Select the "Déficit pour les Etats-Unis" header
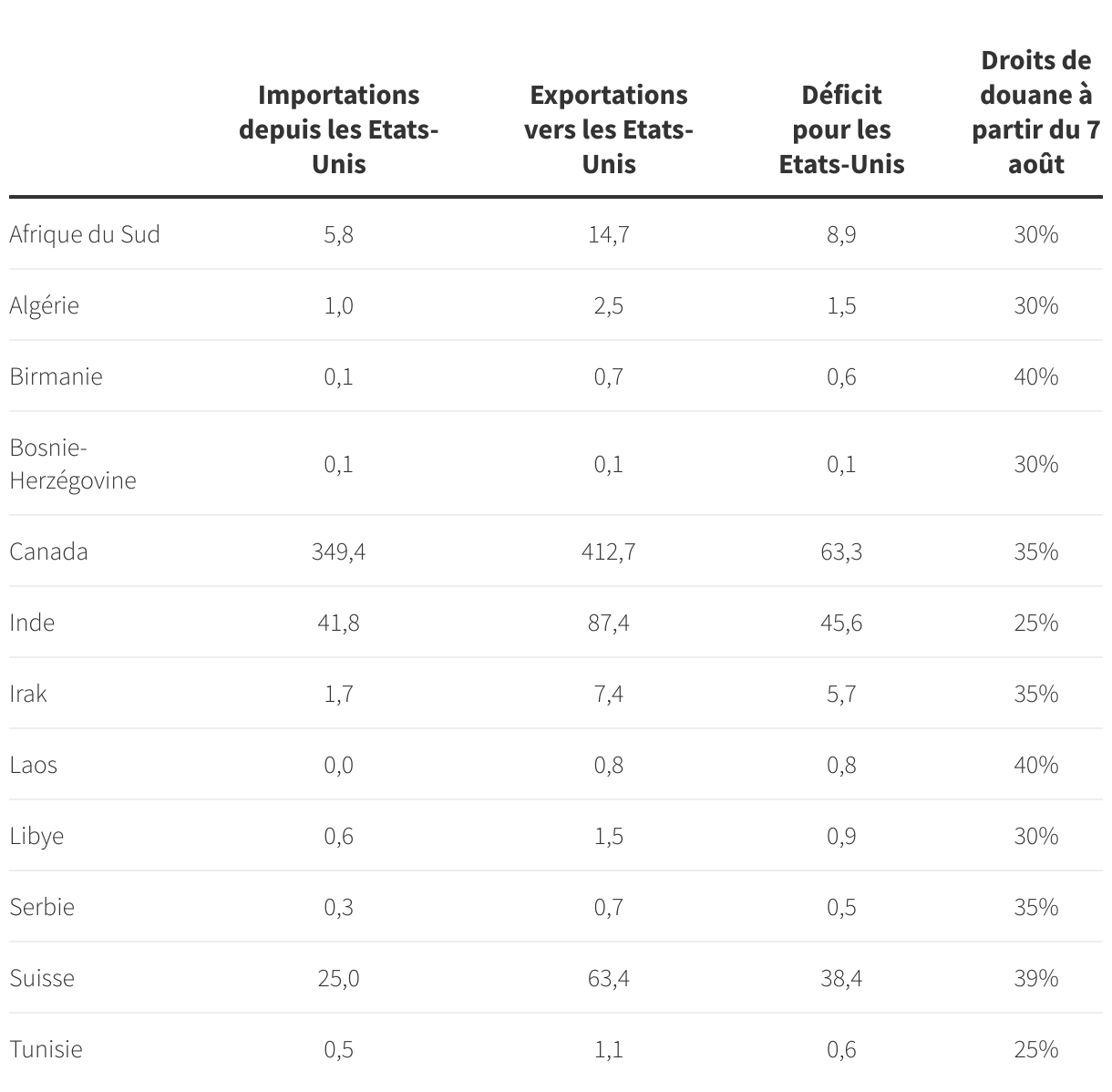Viewport: 1112px width, 1092px height. coord(841,129)
